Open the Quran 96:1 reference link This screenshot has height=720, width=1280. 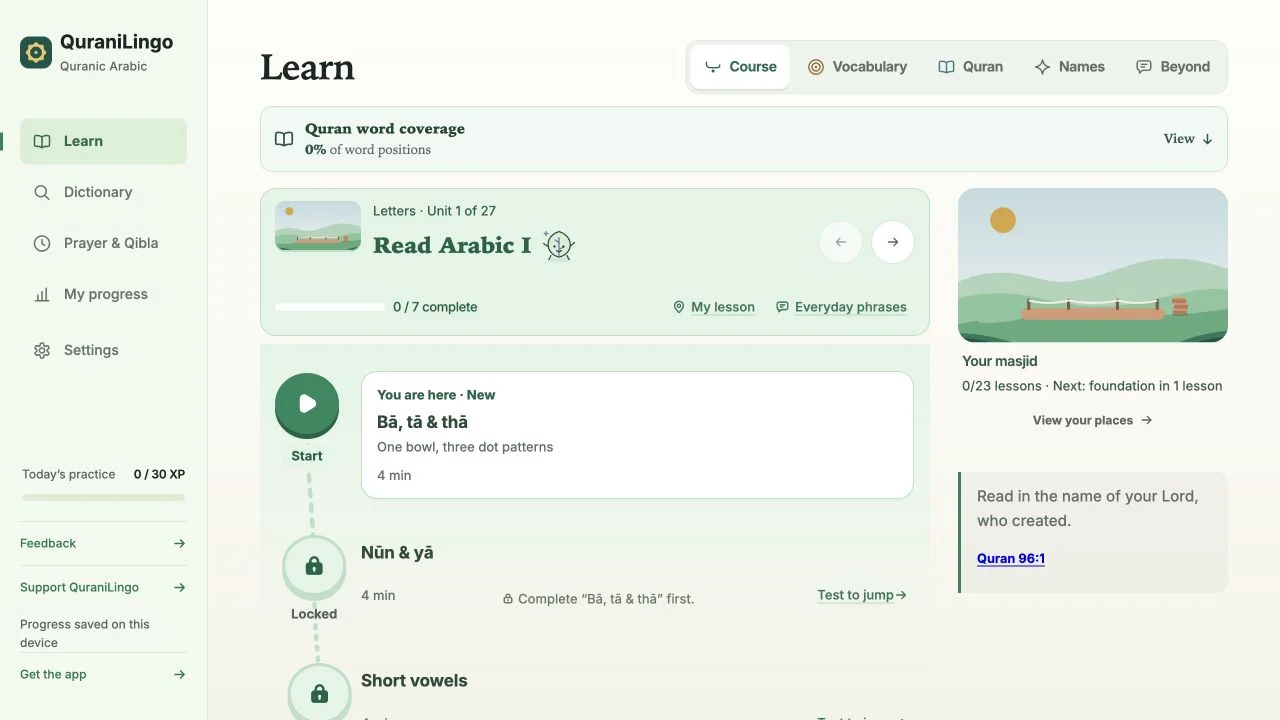click(1011, 558)
